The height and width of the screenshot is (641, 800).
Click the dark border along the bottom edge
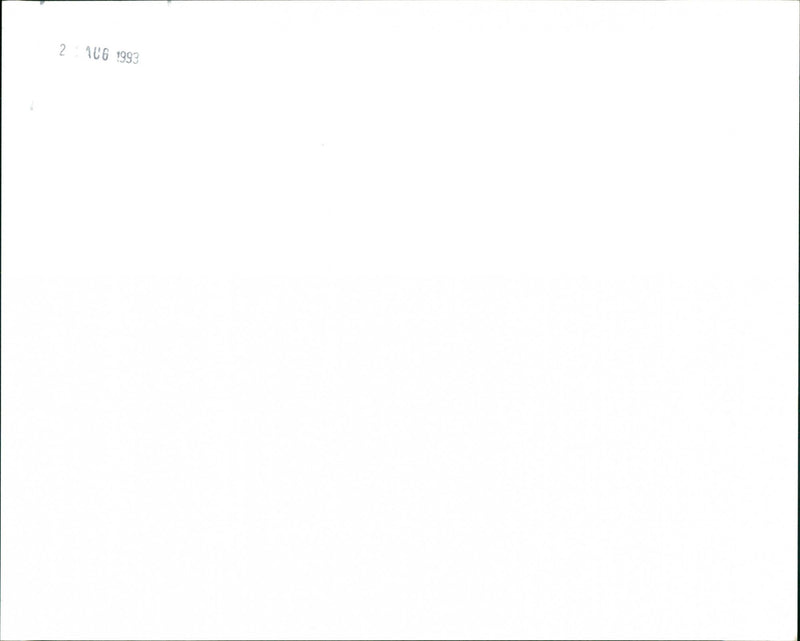[400, 639]
